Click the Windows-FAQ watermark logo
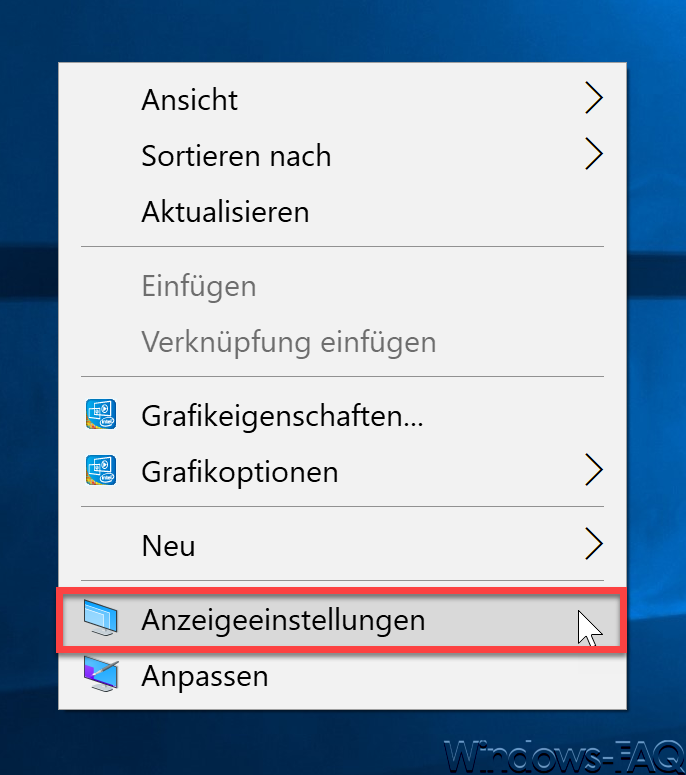 [563, 756]
